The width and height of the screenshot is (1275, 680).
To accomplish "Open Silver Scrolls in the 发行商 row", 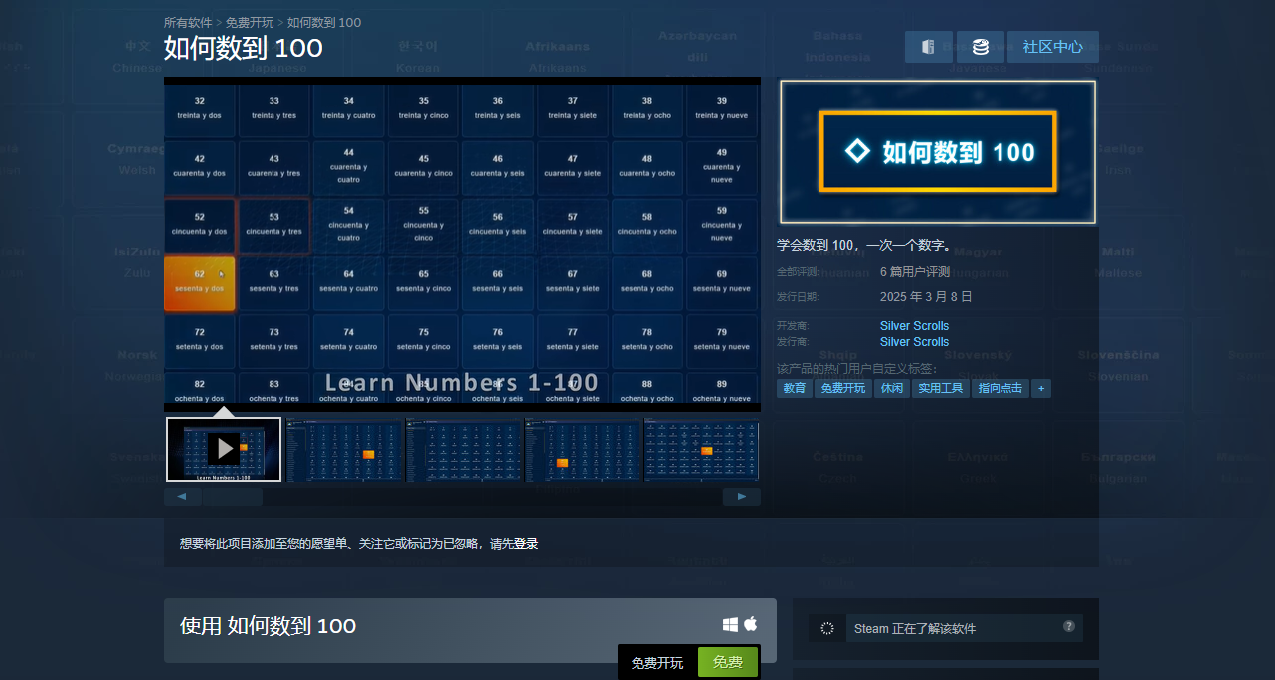I will [x=914, y=342].
